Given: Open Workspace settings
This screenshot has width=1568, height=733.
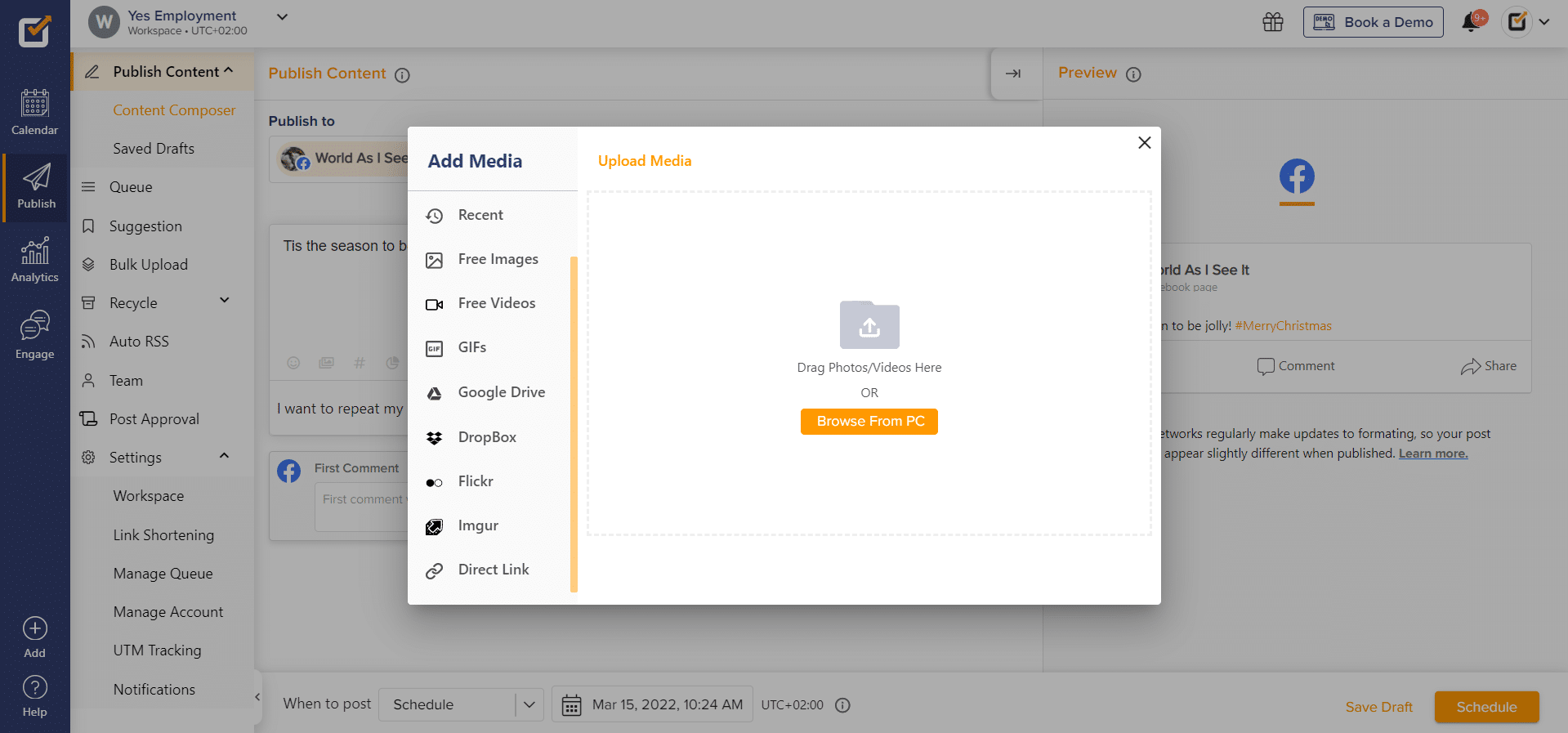Looking at the screenshot, I should [149, 496].
